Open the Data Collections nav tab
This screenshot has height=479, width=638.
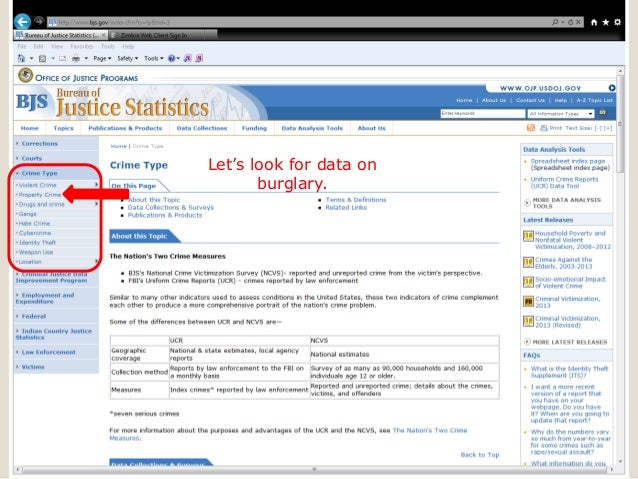tap(202, 128)
